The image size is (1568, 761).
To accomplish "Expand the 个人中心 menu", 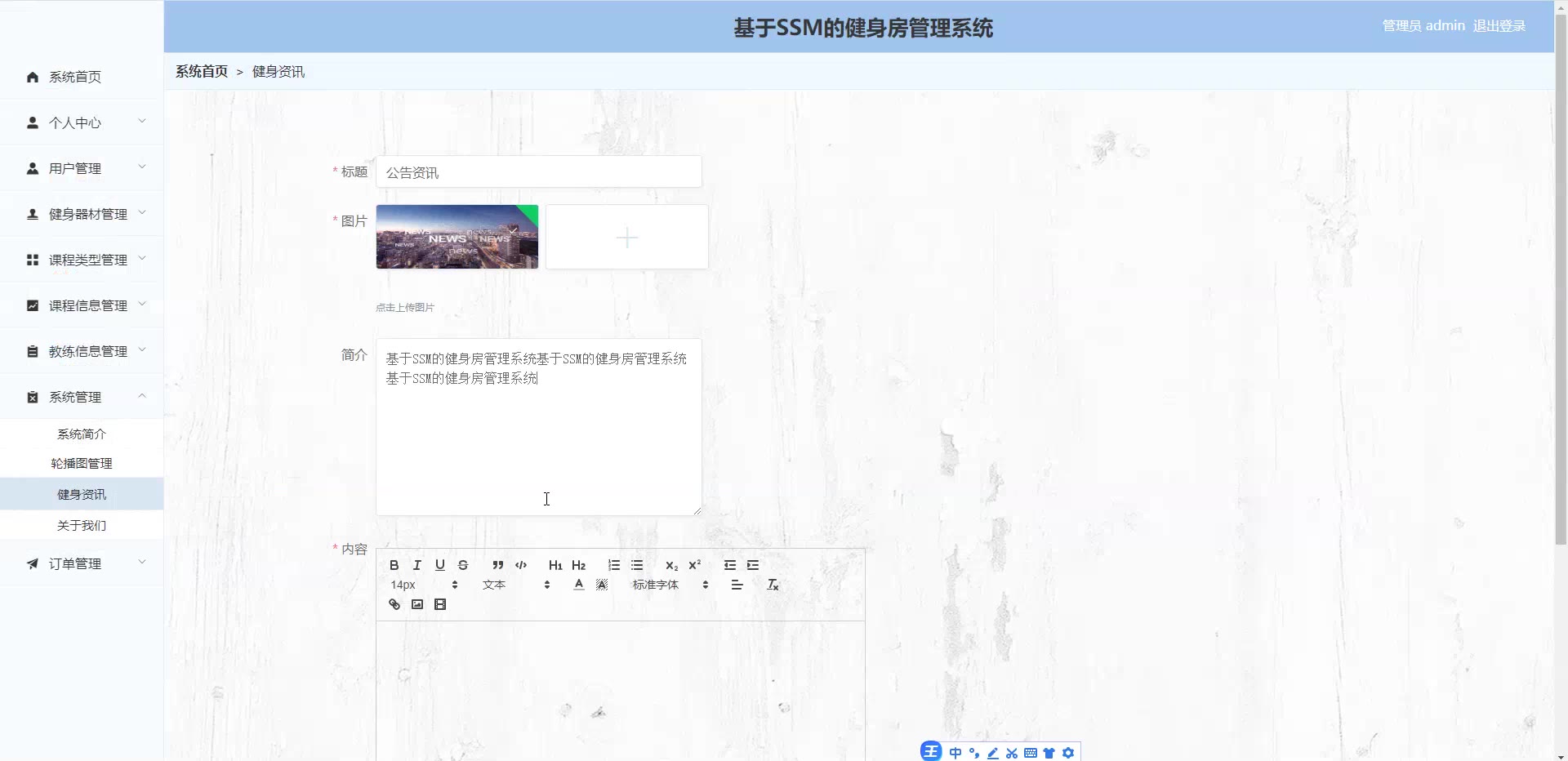I will coord(82,122).
